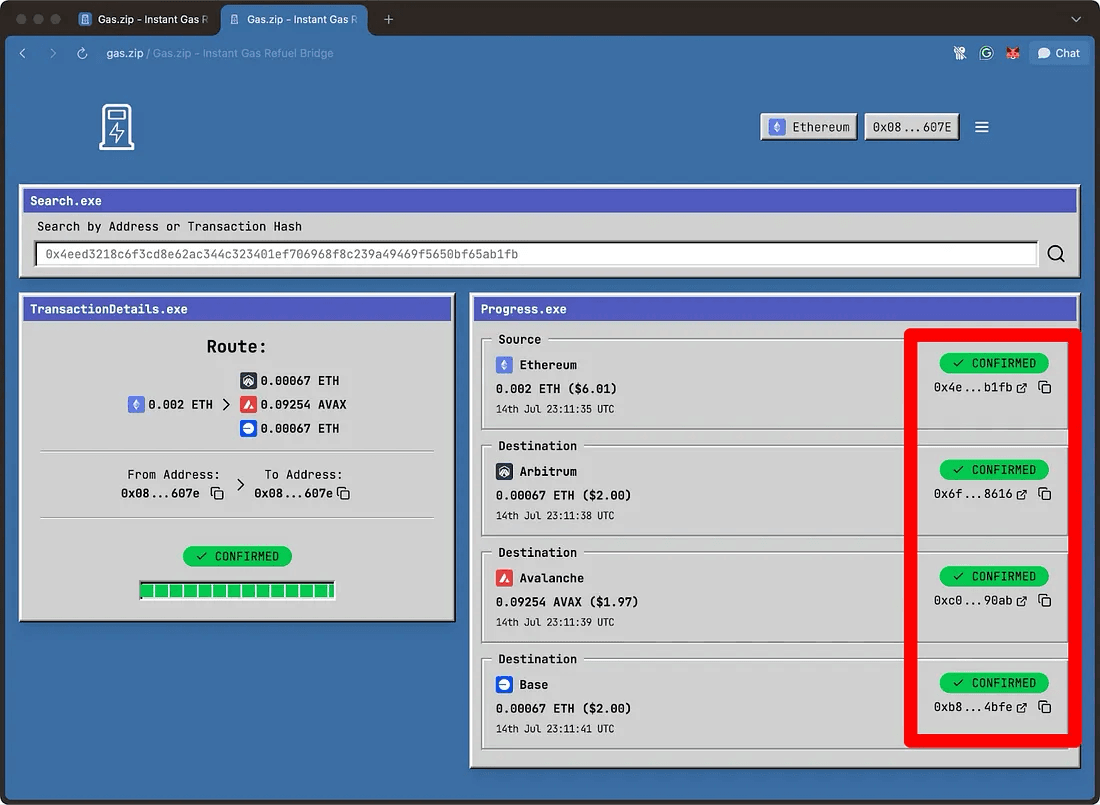This screenshot has height=805, width=1100.
Task: Click the Arbitrum CONFIRMED status badge
Action: coord(994,470)
